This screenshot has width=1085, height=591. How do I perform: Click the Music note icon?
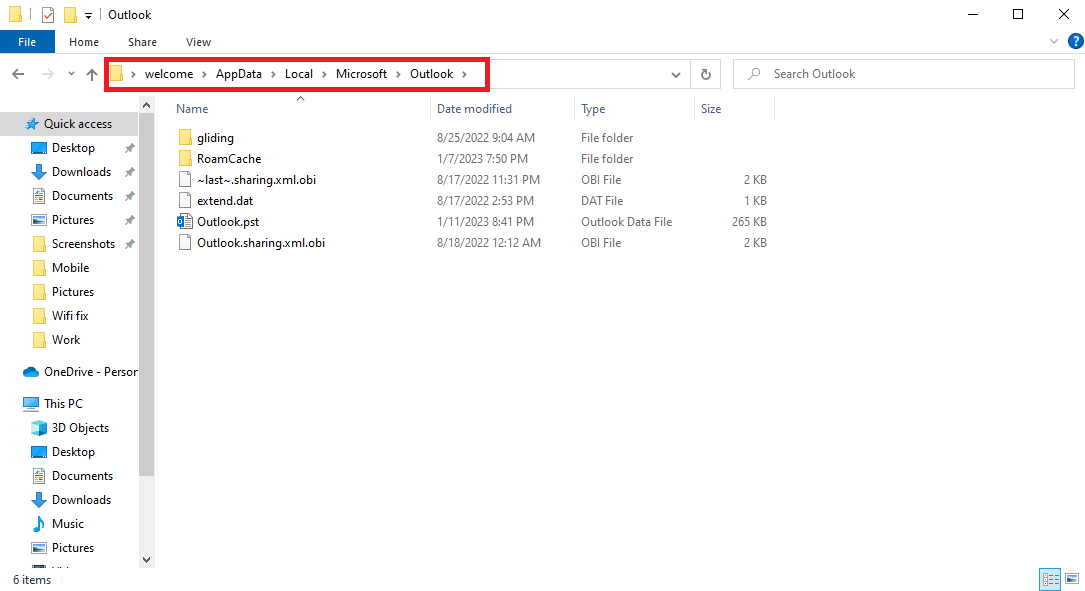39,524
